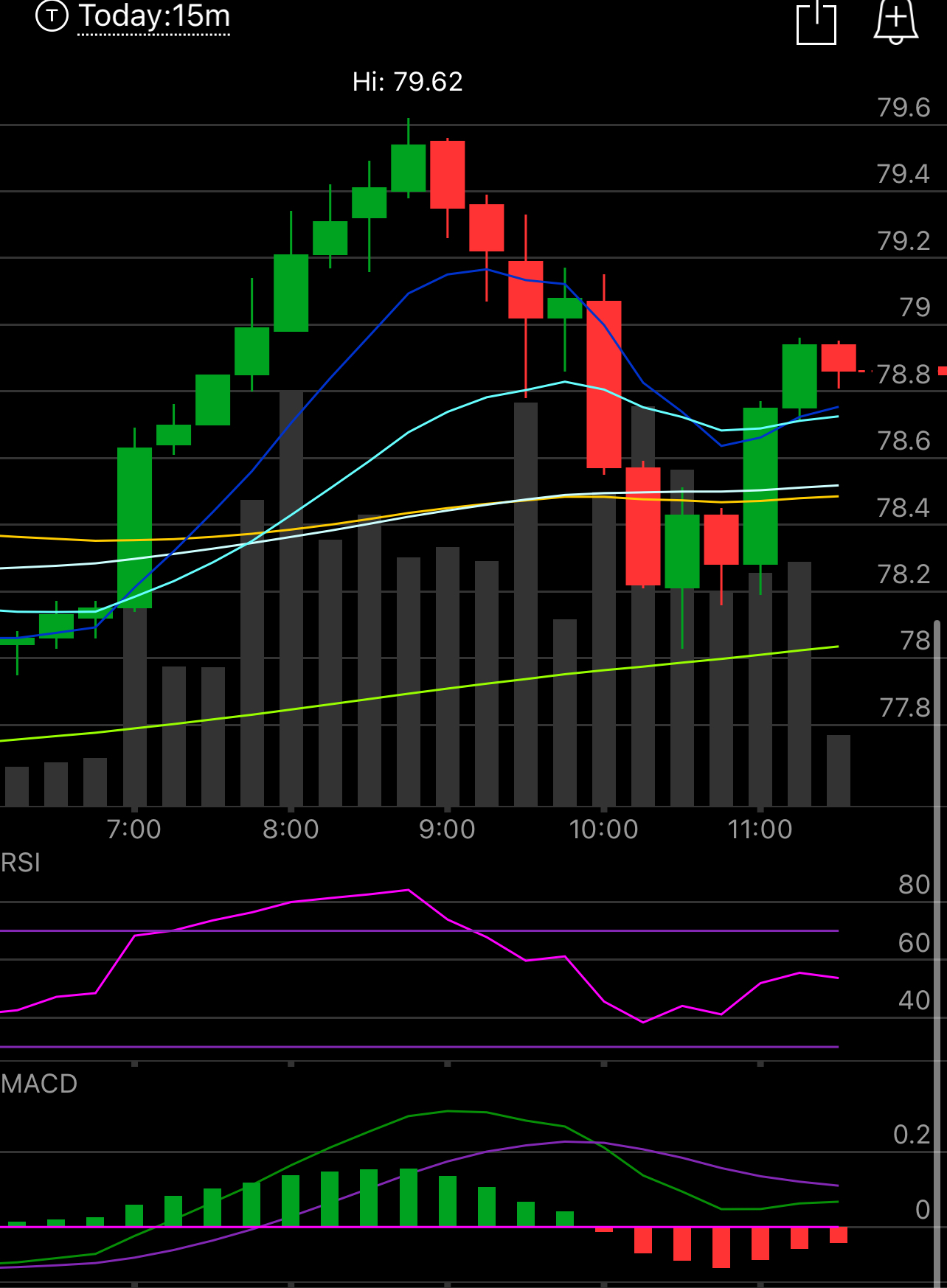Tap the share chart icon
The width and height of the screenshot is (947, 1288).
click(x=816, y=24)
